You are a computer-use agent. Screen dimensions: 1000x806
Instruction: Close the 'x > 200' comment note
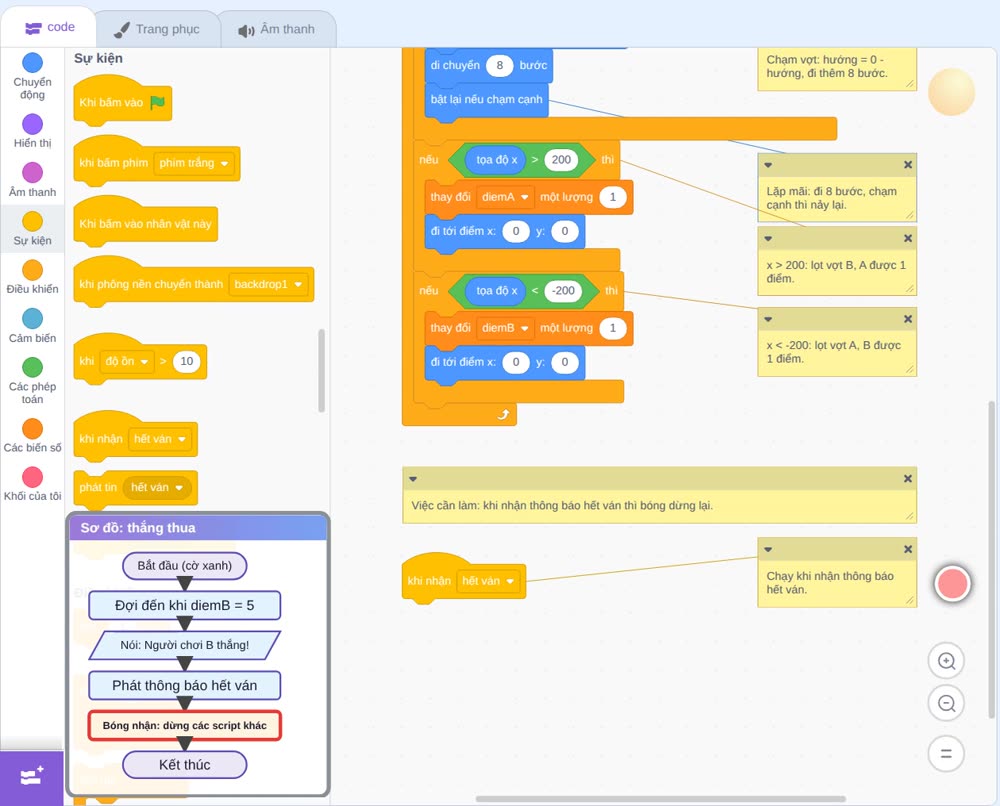tap(908, 238)
